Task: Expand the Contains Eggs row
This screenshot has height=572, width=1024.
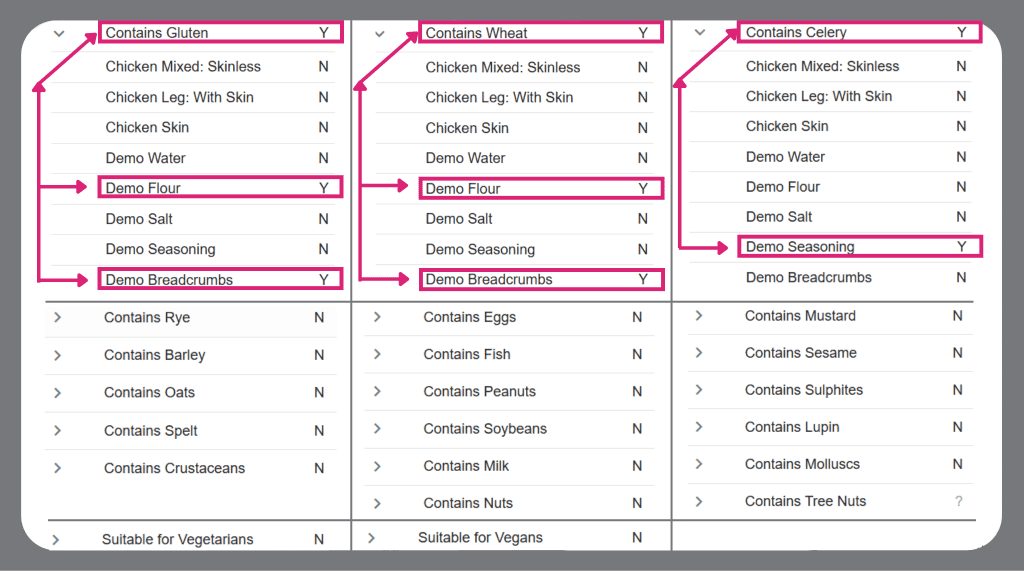Action: pos(377,317)
